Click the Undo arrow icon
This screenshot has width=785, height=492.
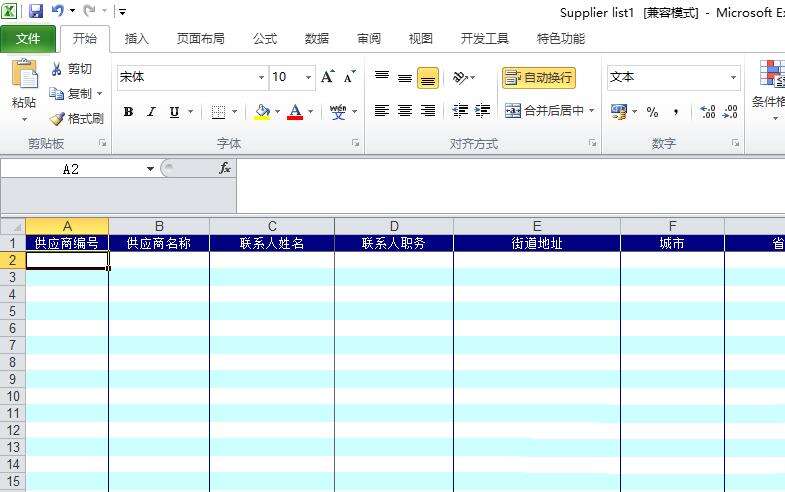[58, 11]
